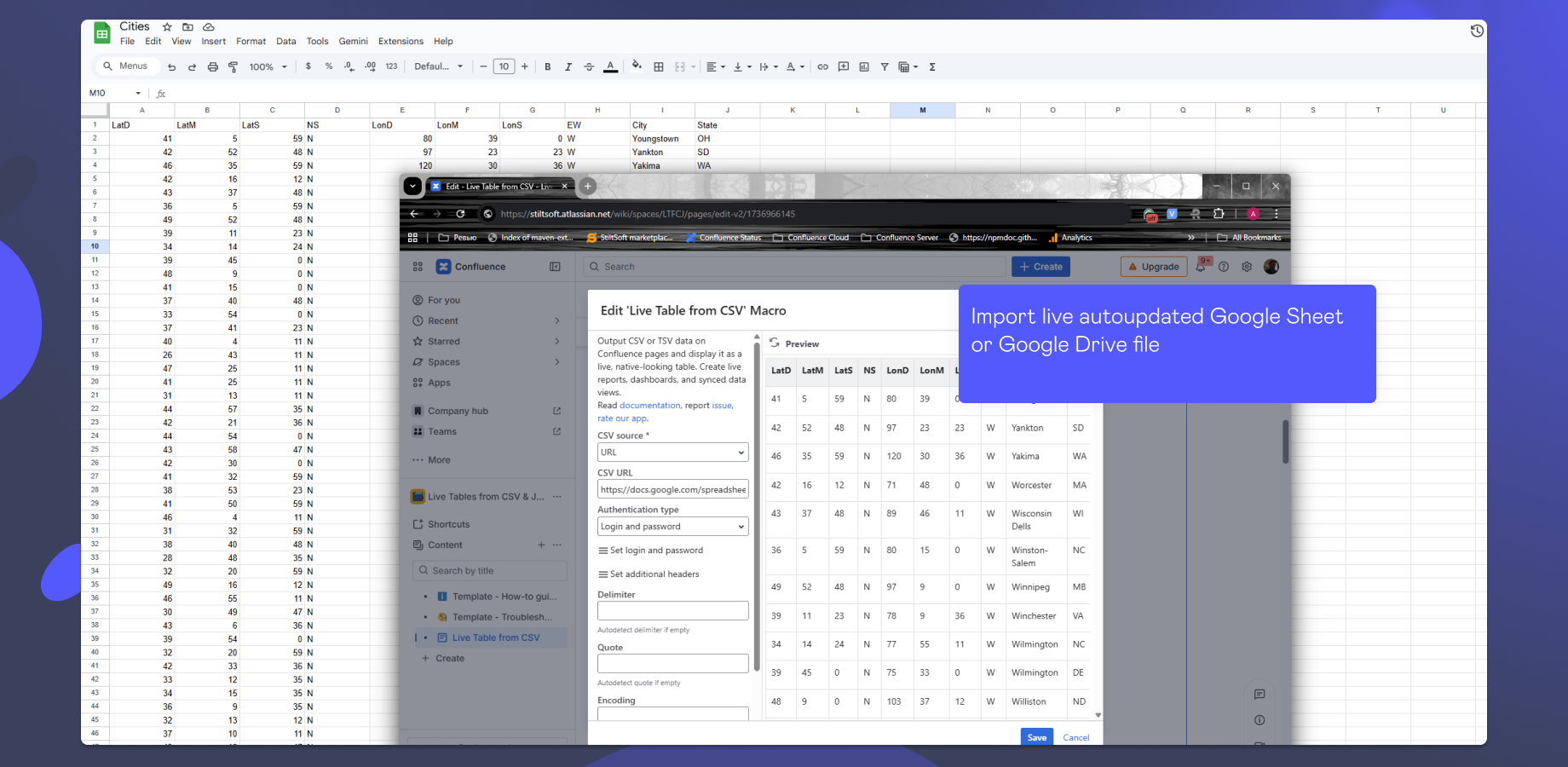Open the Gemini menu in Google Sheets
The height and width of the screenshot is (767, 1568).
pos(353,41)
